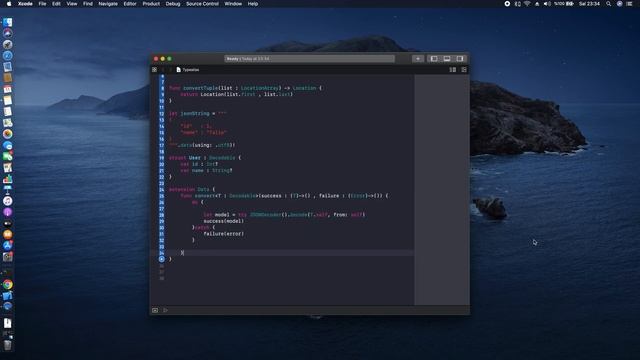Viewport: 640px width, 360px height.
Task: Open the Typealias file jump bar
Action: [188, 70]
